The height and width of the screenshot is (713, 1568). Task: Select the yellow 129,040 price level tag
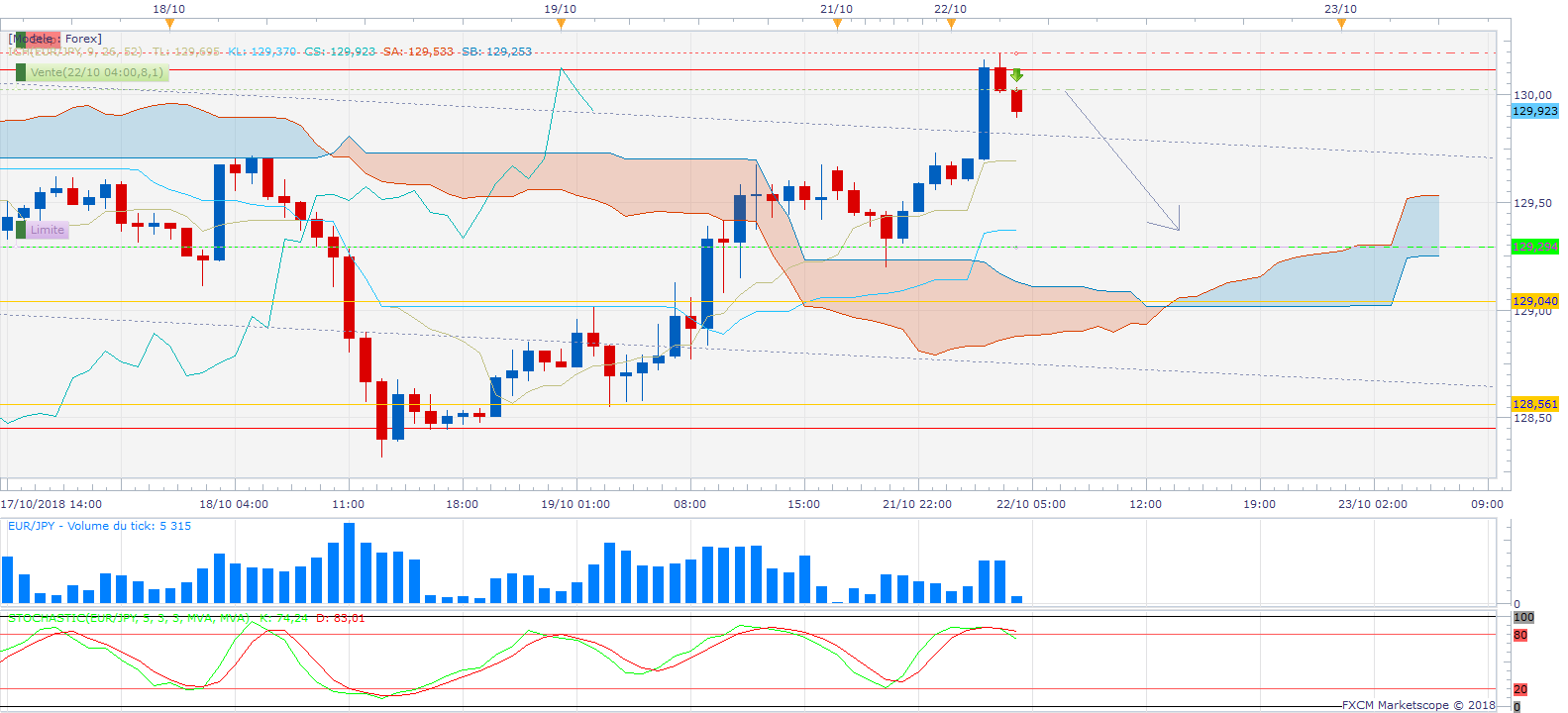click(x=1535, y=301)
